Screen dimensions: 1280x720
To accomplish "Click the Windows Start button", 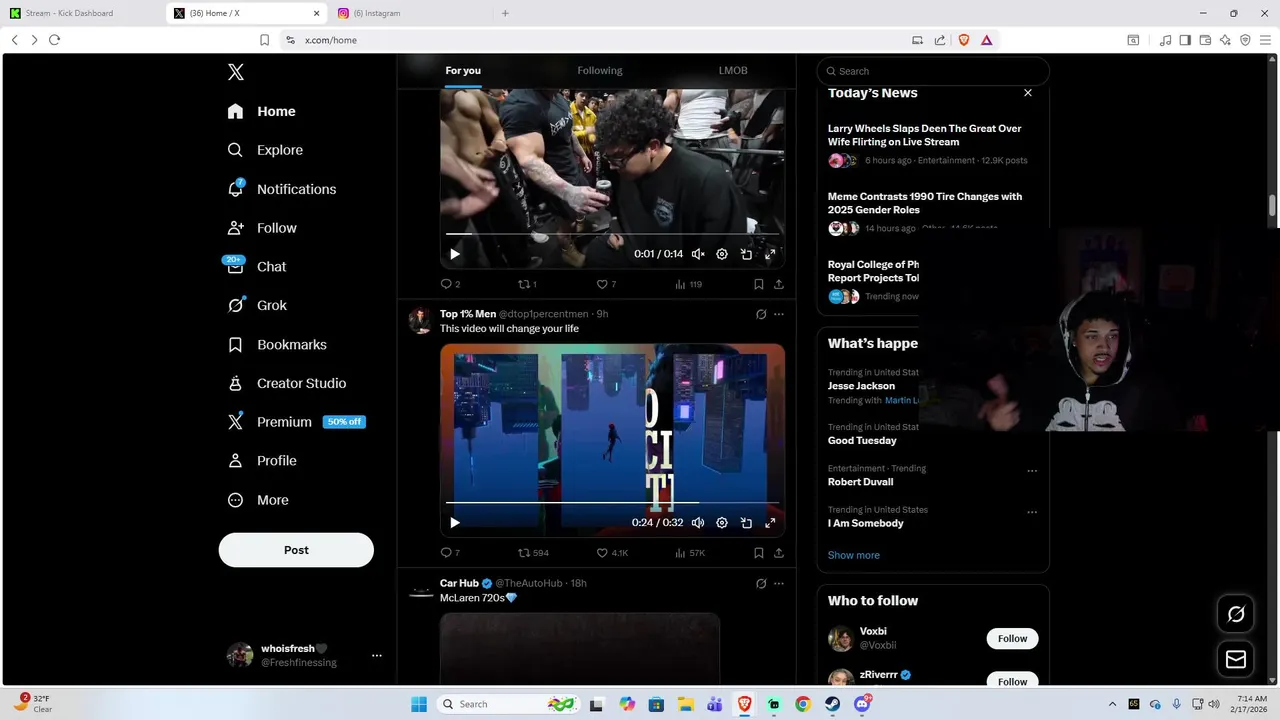I will (419, 704).
